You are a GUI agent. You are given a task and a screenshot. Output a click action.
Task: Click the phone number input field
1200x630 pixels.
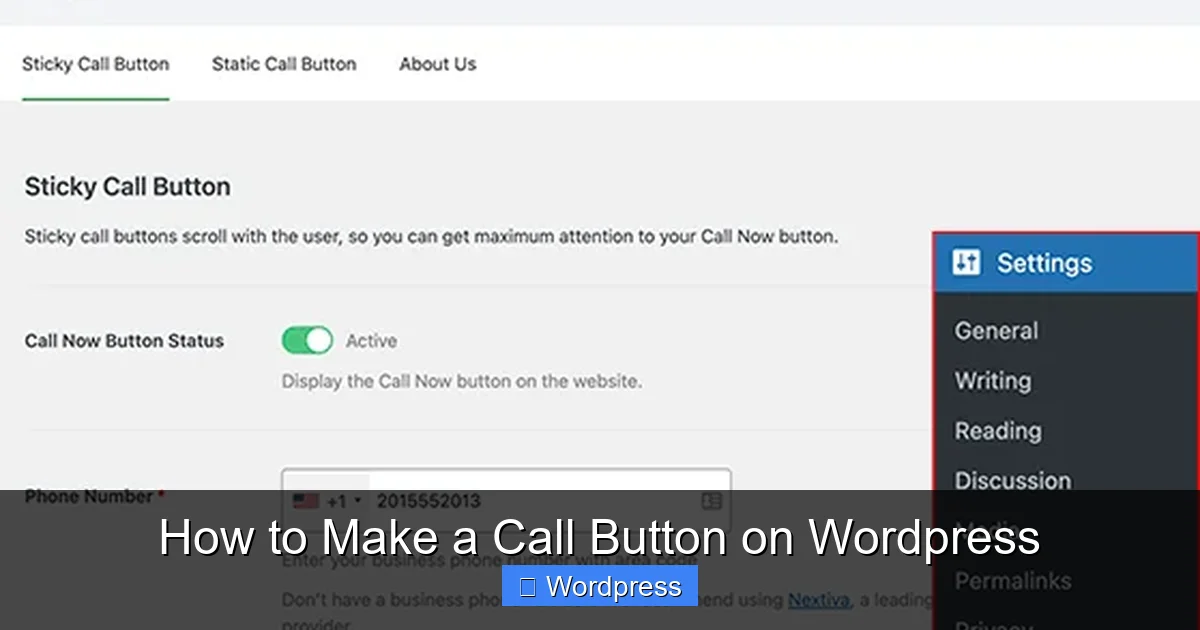[500, 501]
